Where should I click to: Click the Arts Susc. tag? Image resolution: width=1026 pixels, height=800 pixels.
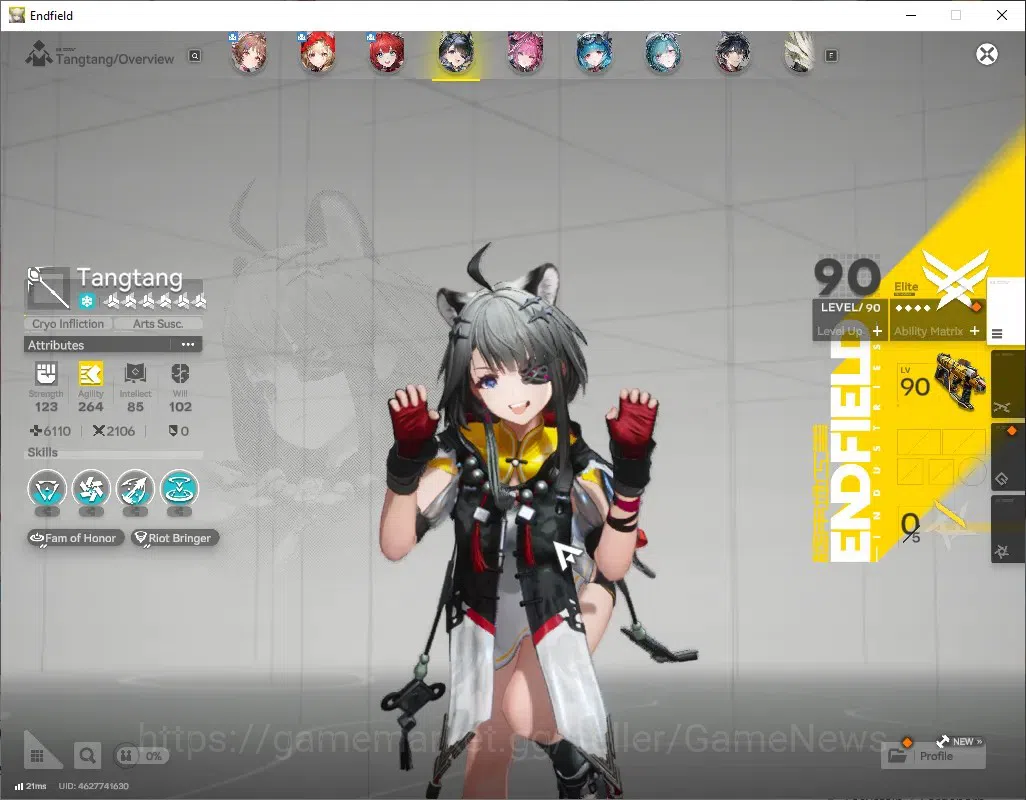pyautogui.click(x=158, y=324)
